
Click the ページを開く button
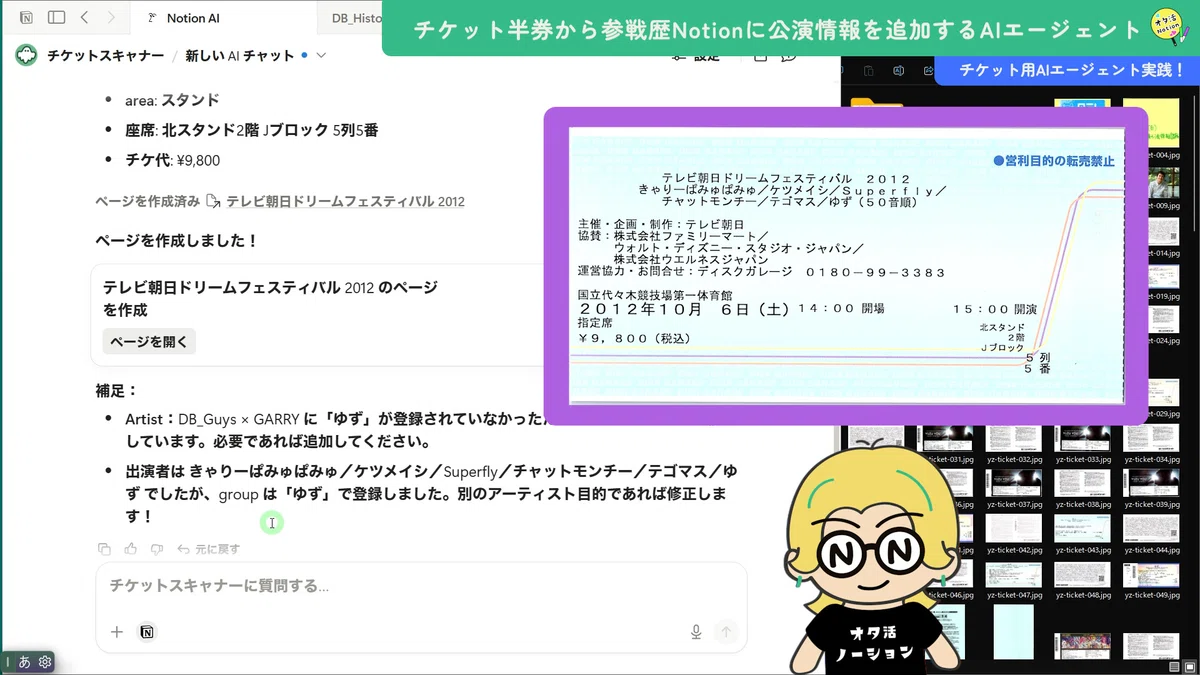pos(149,341)
